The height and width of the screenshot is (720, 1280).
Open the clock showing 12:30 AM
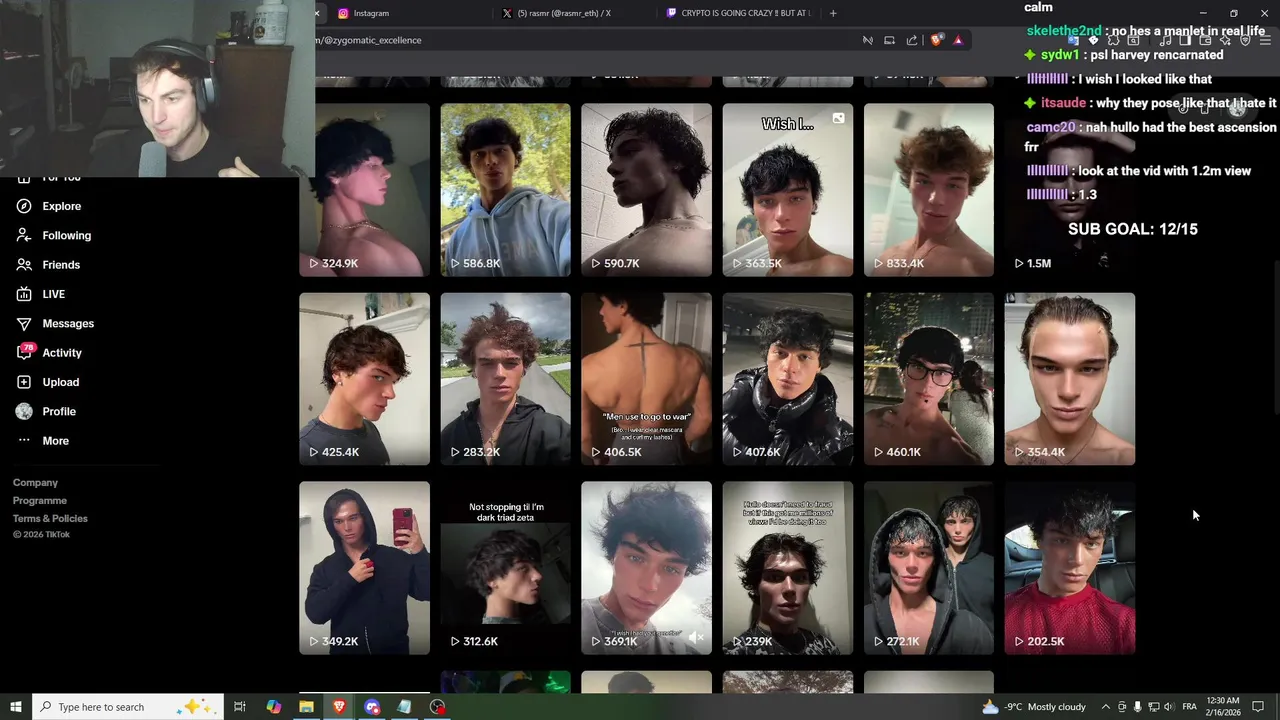tap(1223, 707)
